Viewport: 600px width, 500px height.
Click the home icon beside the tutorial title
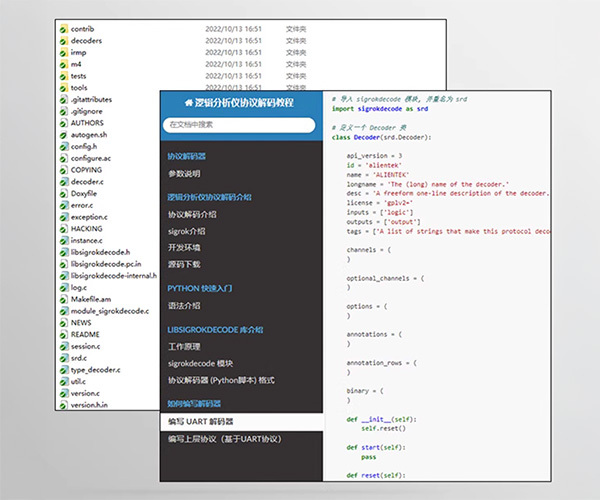[x=188, y=103]
